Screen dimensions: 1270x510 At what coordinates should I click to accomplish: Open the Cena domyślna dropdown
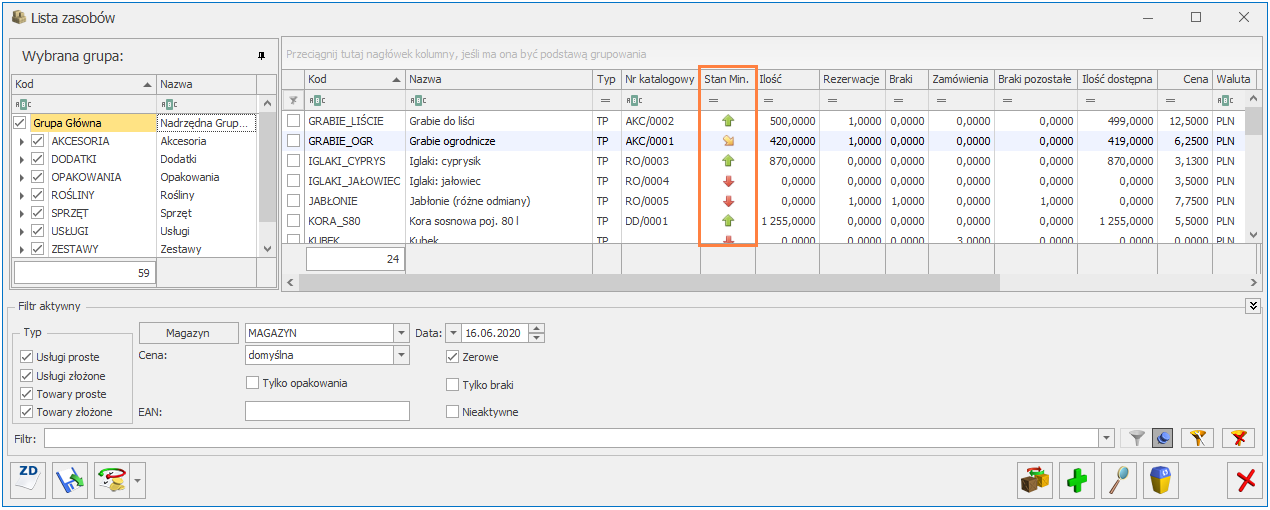402,355
